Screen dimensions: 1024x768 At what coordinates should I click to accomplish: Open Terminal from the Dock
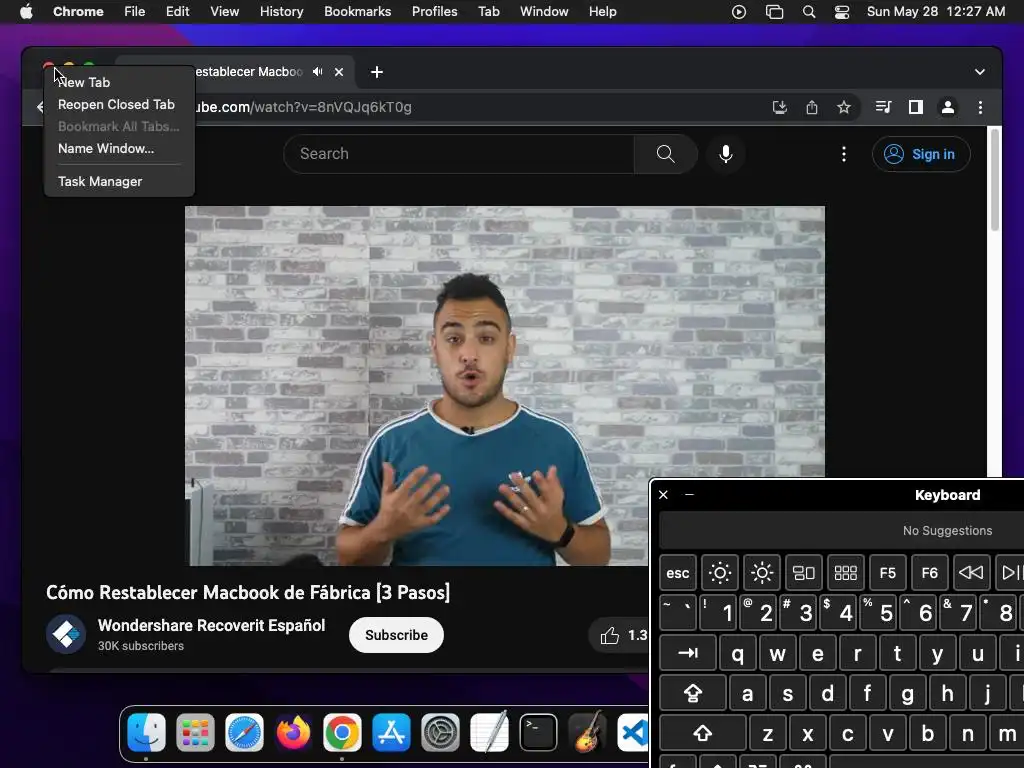pyautogui.click(x=538, y=733)
